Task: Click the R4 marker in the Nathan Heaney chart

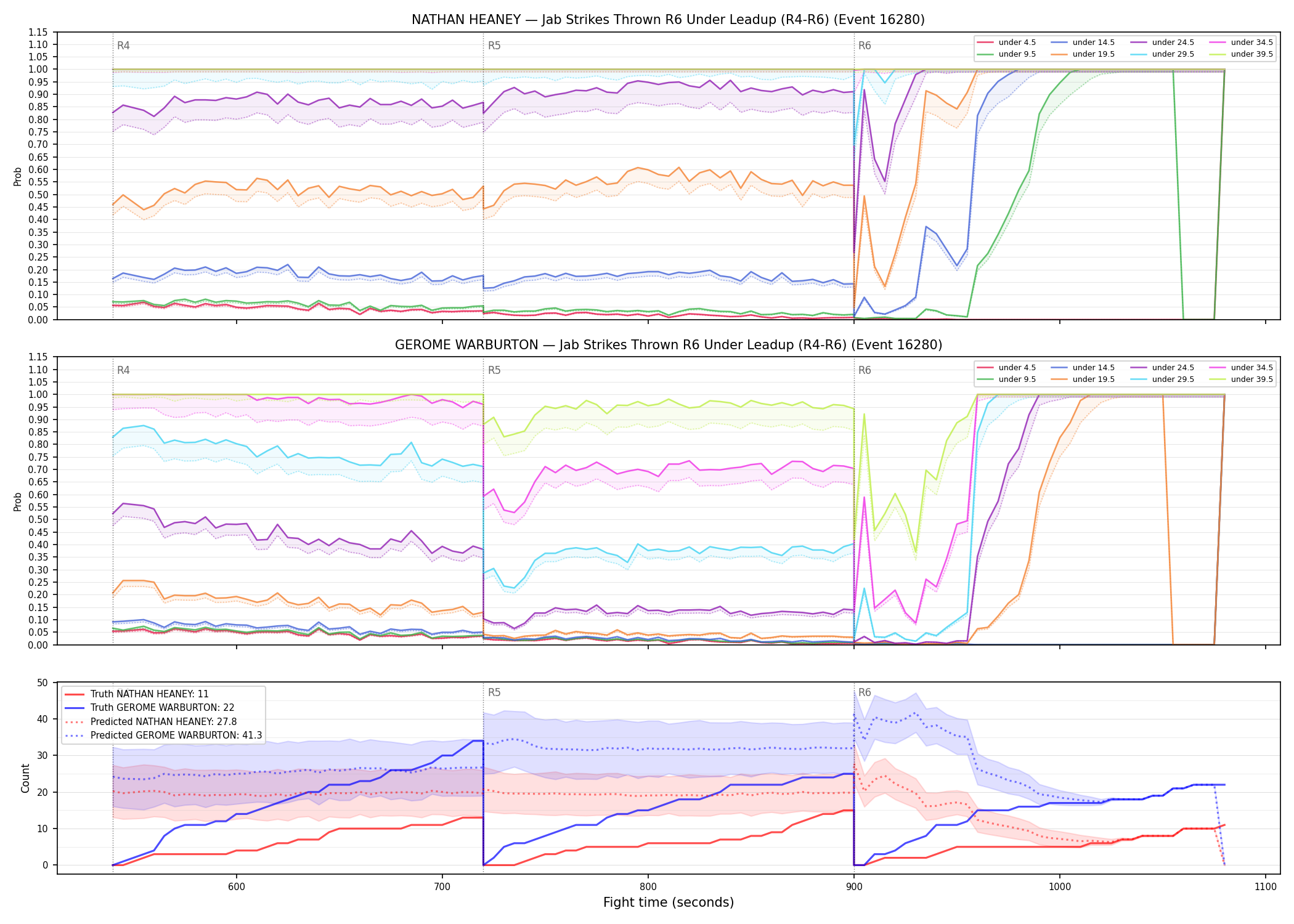Action: point(123,46)
